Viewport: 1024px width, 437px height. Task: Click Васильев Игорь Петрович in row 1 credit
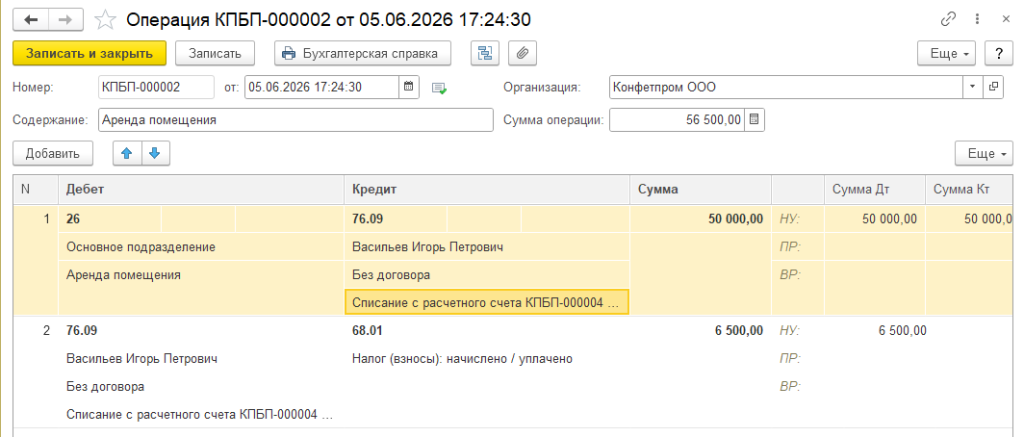pos(487,247)
